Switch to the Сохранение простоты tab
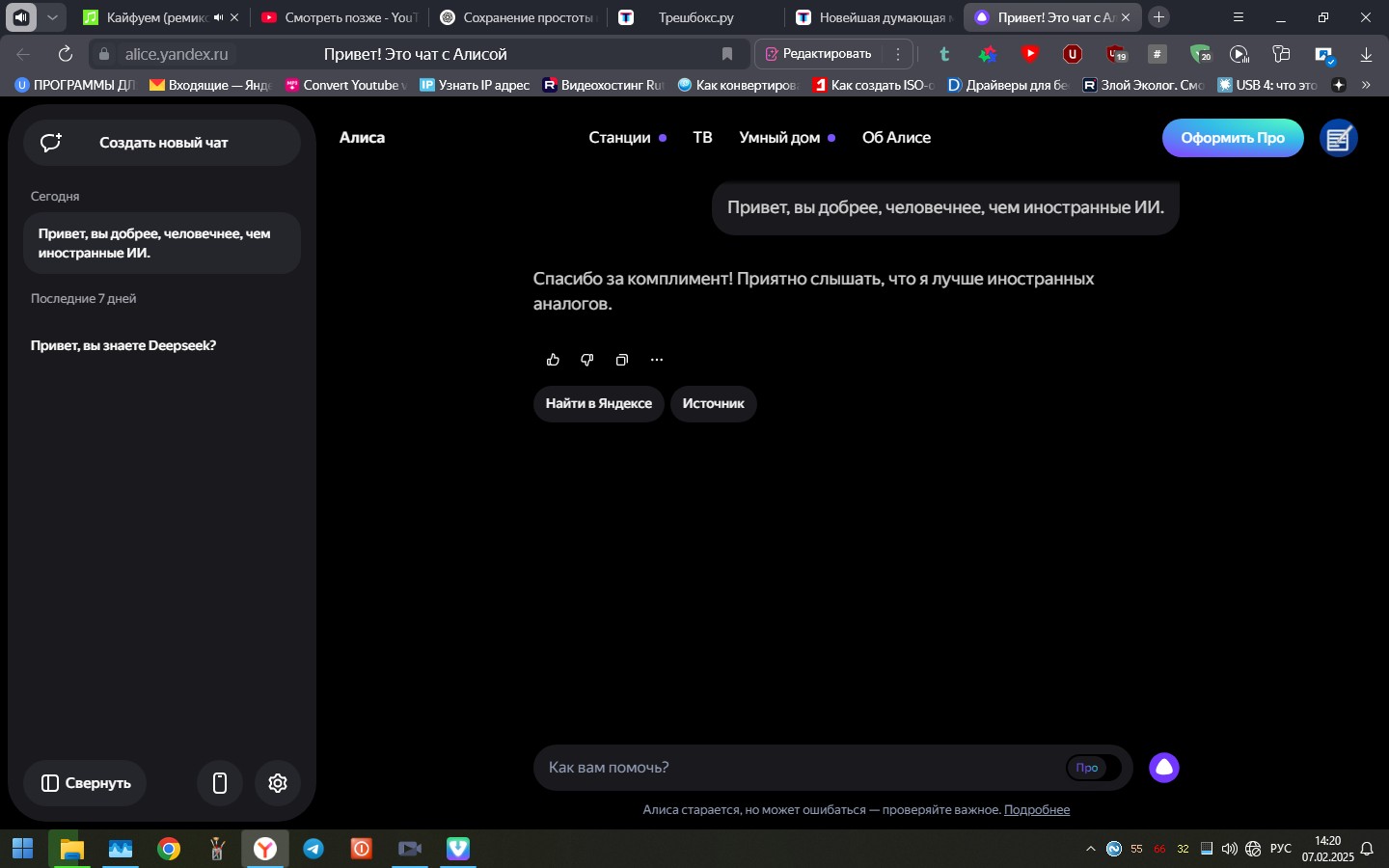This screenshot has width=1389, height=868. [518, 17]
